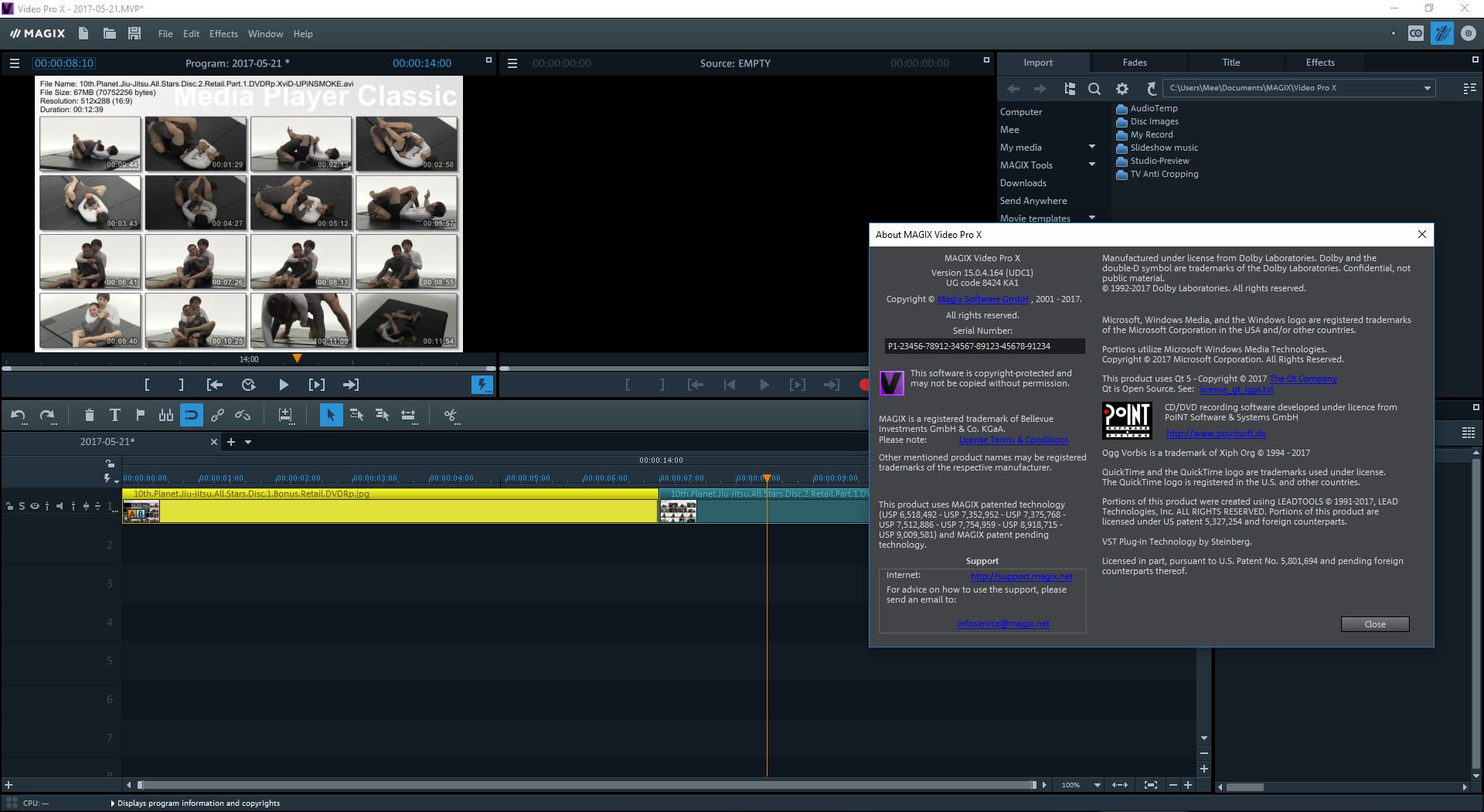Click infoservice@magix.net email link

(x=1003, y=623)
